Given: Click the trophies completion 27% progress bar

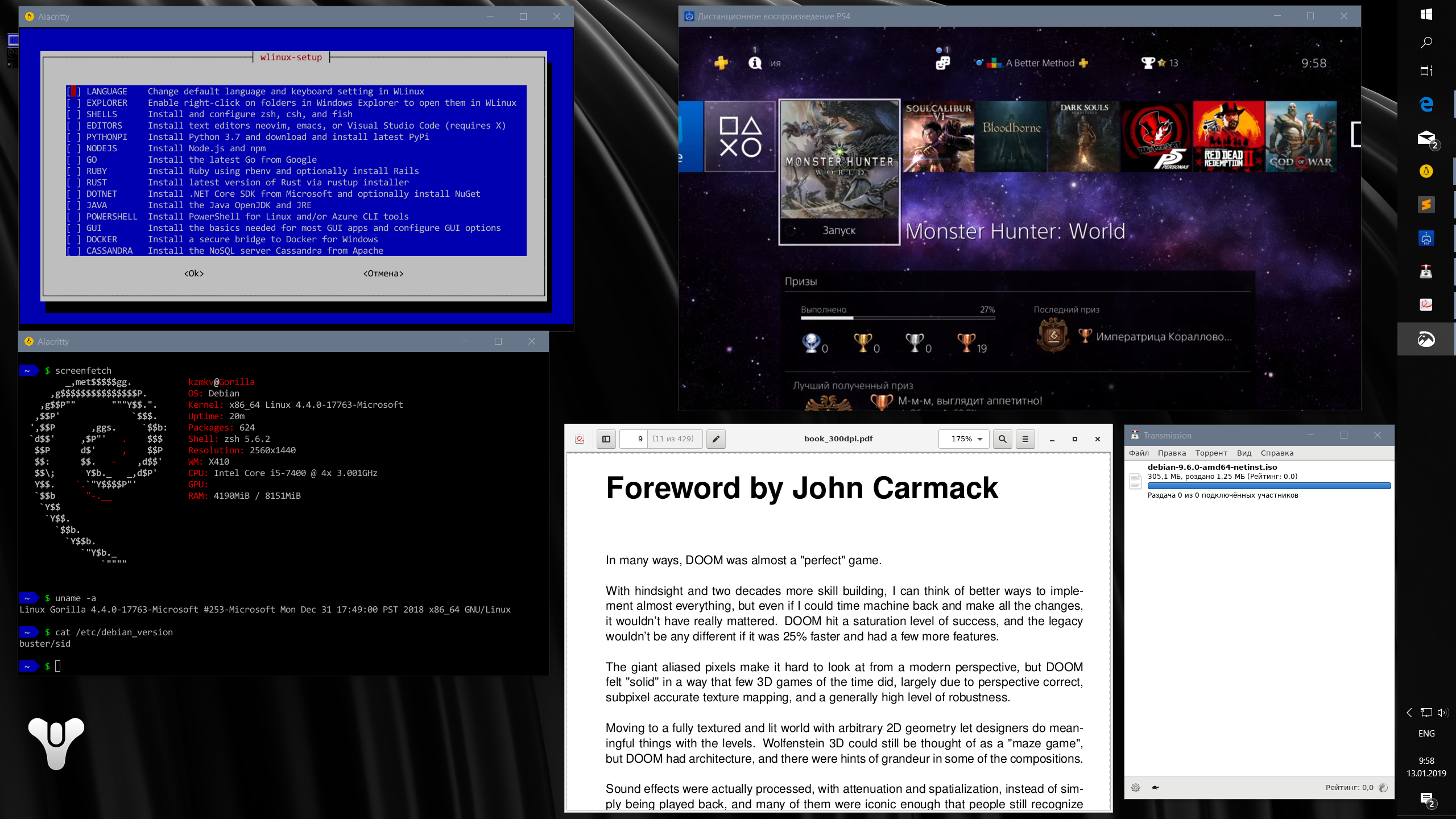Looking at the screenshot, I should 897,318.
